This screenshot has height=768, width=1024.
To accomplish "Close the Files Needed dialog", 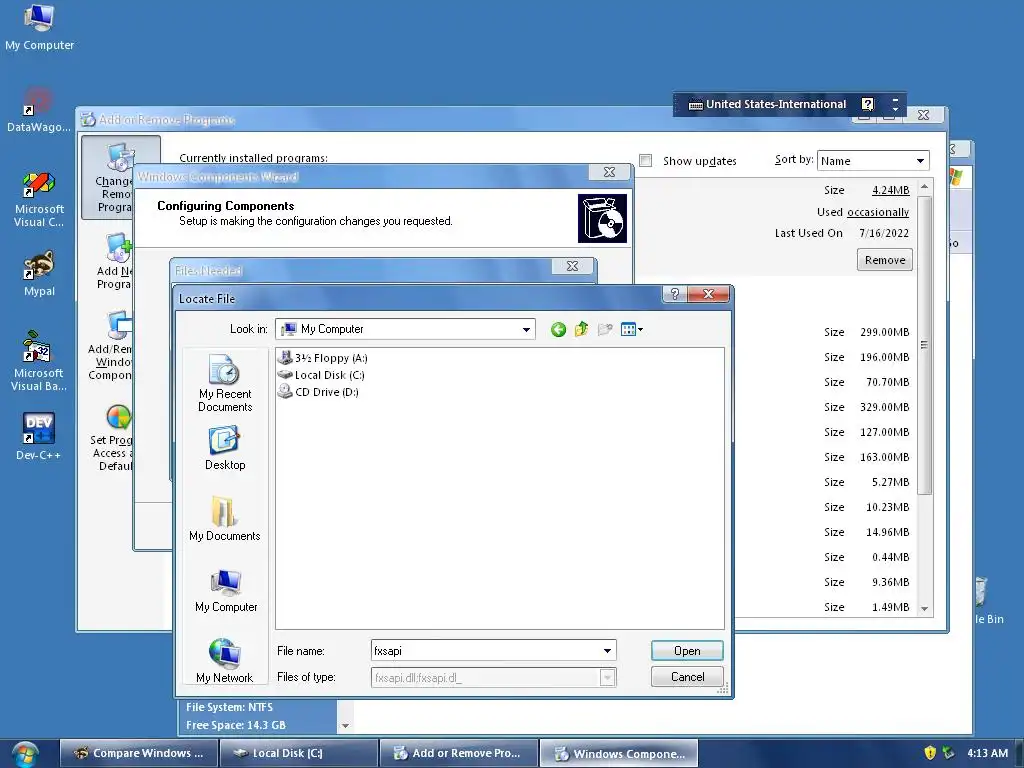I will point(572,266).
